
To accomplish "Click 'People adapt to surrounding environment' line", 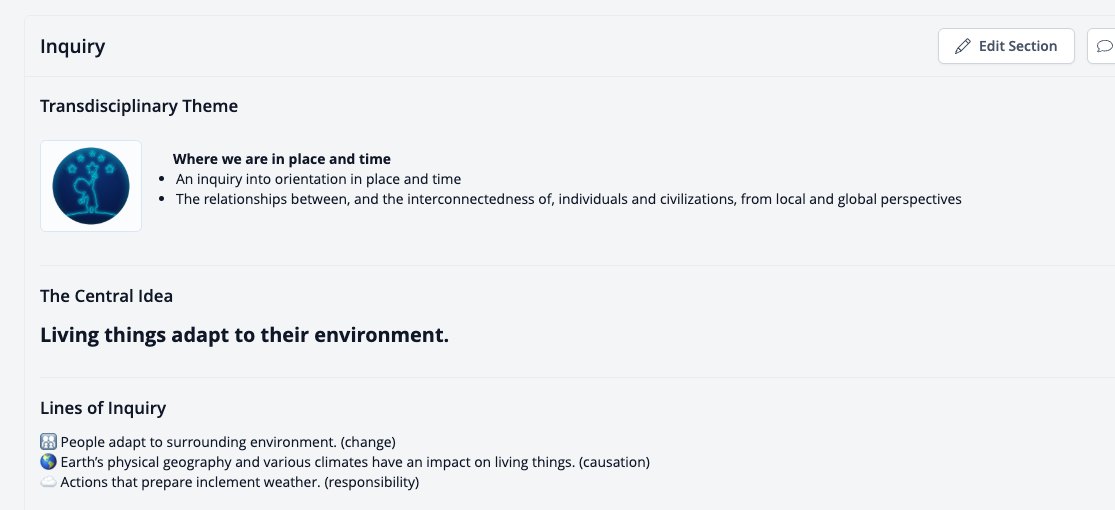I will click(228, 442).
